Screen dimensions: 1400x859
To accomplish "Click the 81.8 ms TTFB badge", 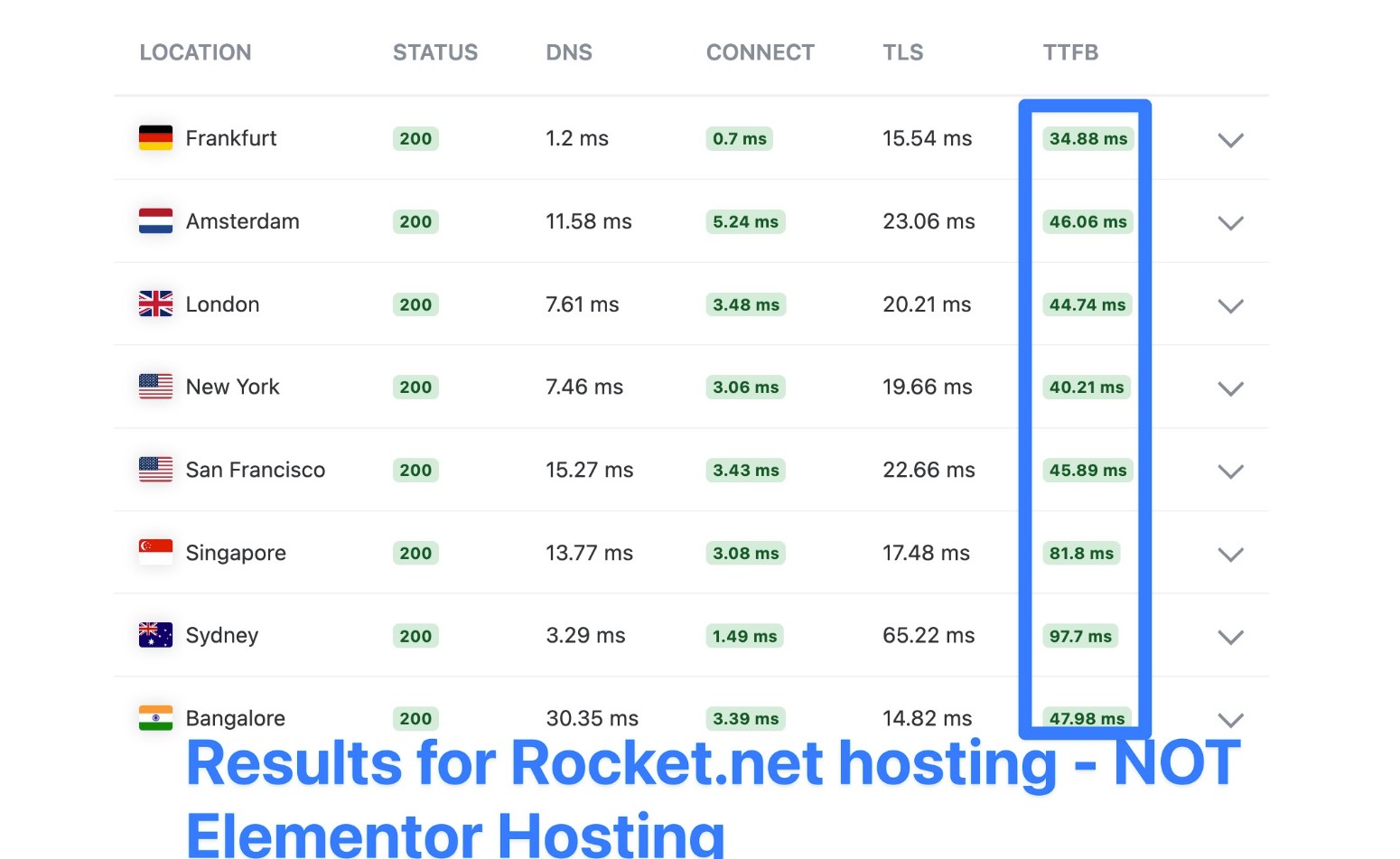I will (x=1081, y=553).
